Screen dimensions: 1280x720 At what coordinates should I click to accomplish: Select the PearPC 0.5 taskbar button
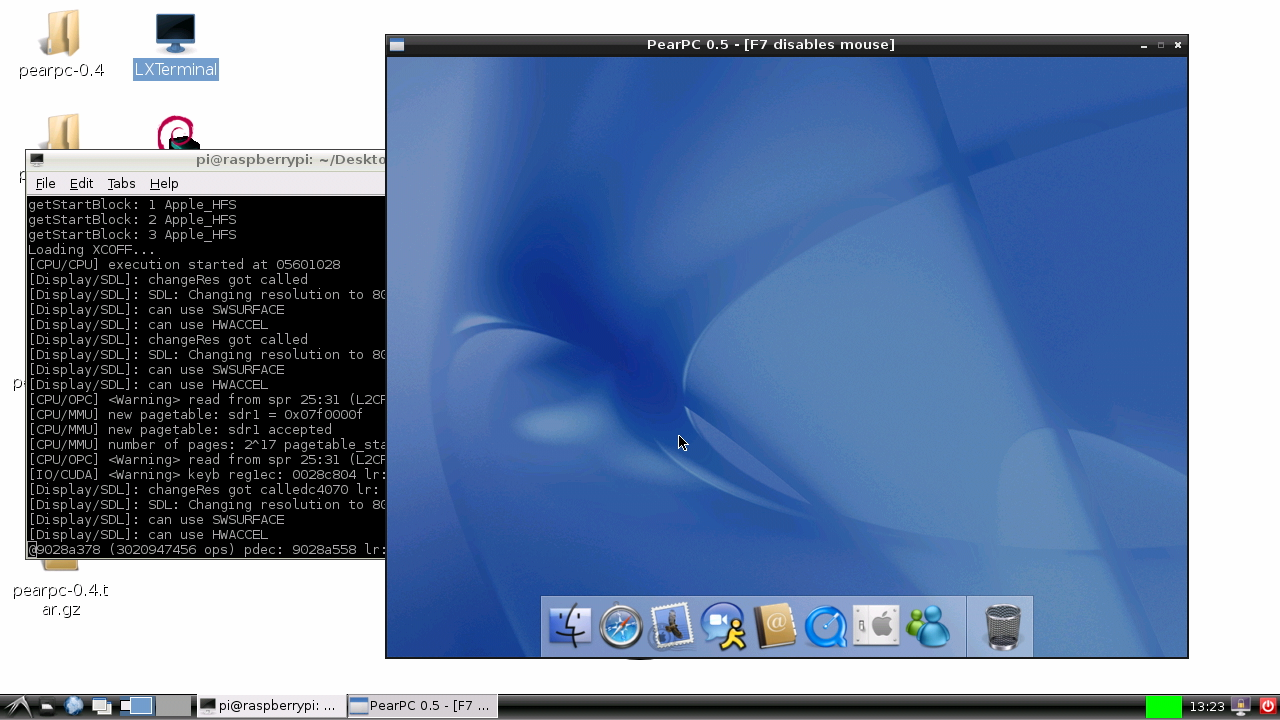click(x=422, y=706)
